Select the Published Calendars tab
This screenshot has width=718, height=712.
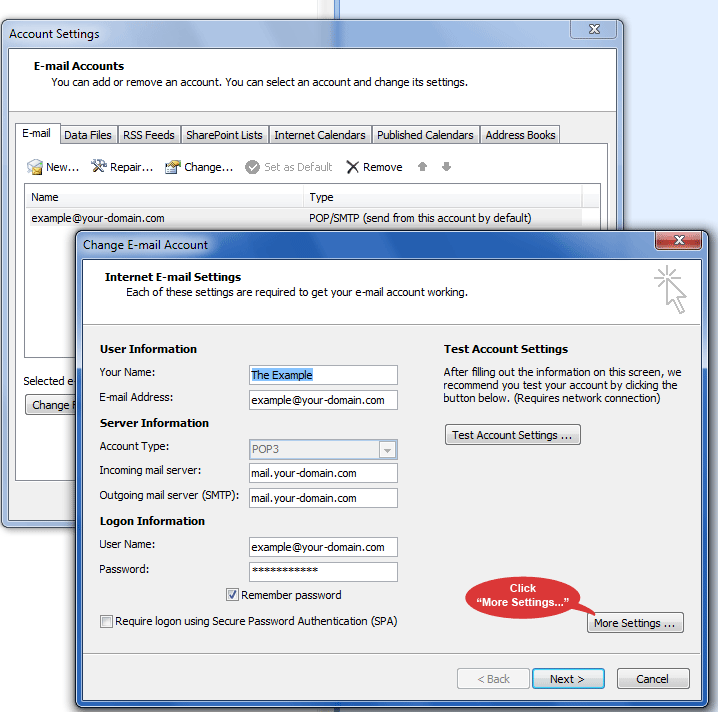(x=425, y=135)
